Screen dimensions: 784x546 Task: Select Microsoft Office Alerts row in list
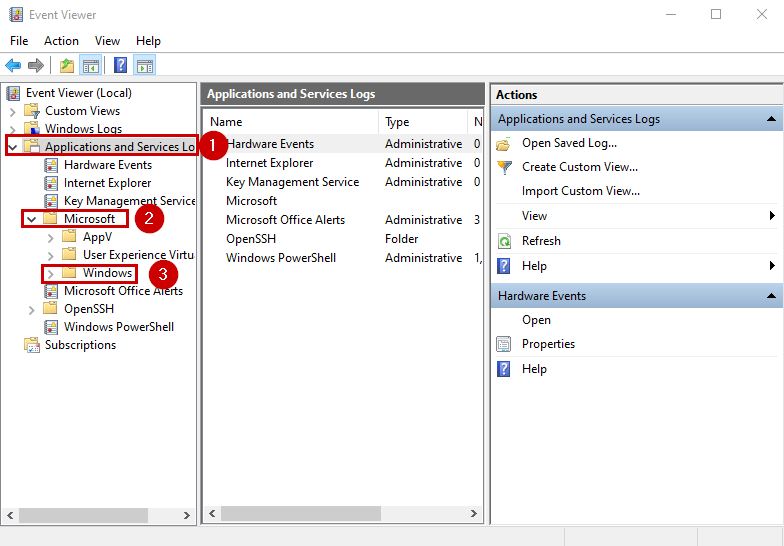343,220
